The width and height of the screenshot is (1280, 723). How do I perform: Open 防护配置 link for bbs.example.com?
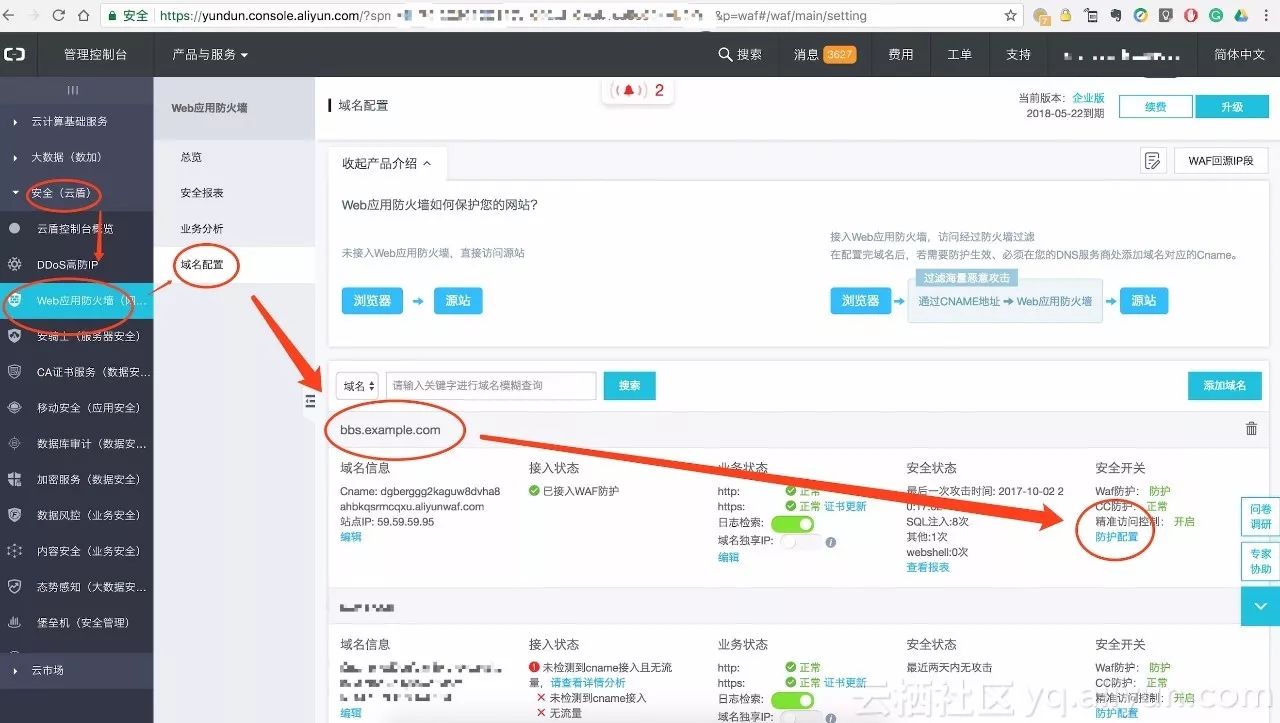tap(1116, 537)
